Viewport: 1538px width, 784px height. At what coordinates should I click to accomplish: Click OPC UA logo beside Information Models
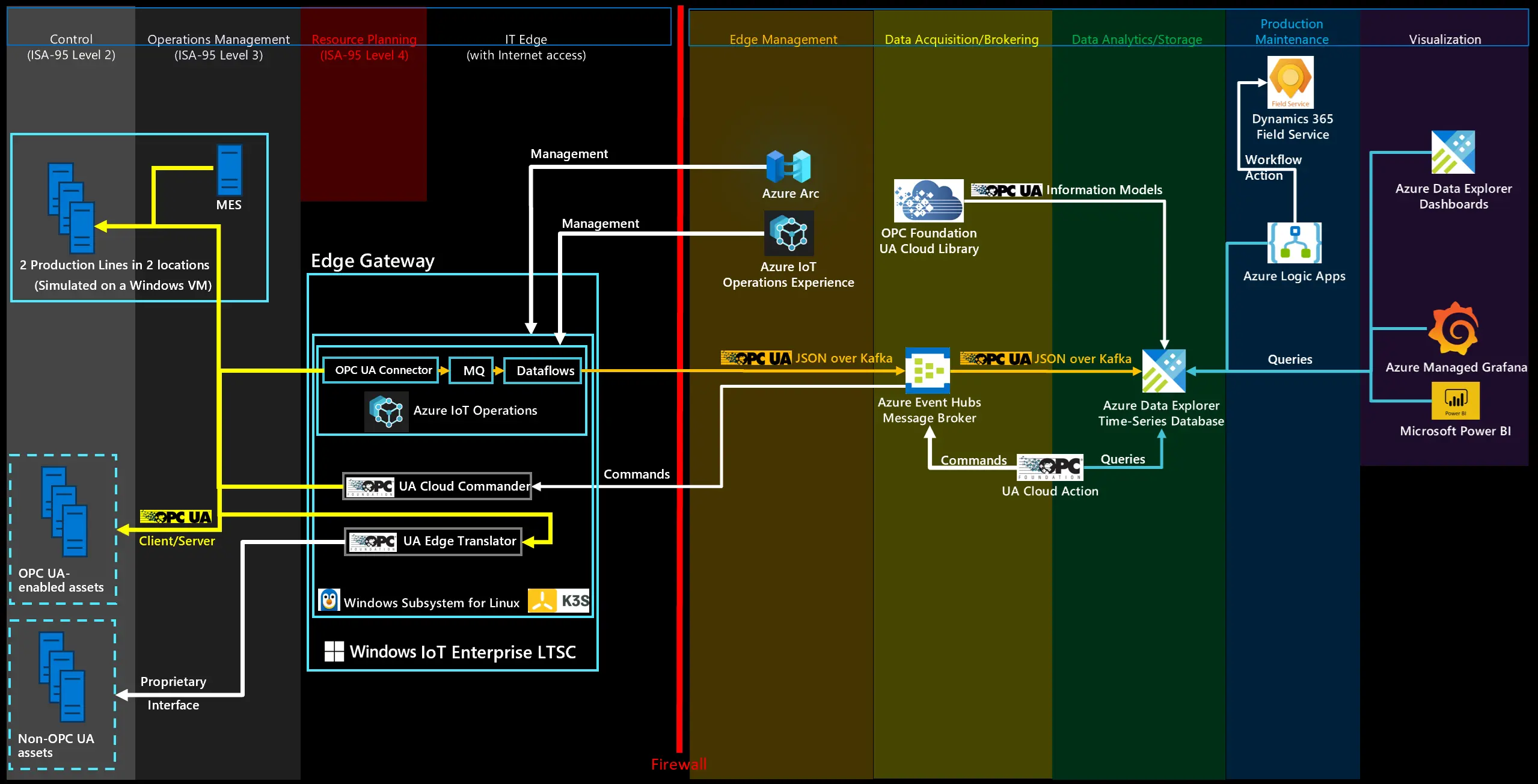pyautogui.click(x=1006, y=190)
